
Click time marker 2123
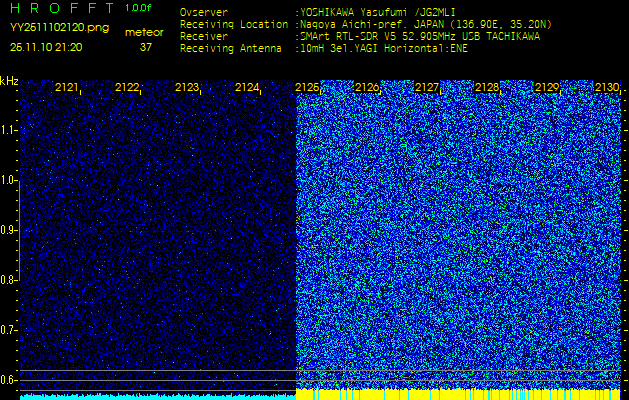tap(187, 87)
